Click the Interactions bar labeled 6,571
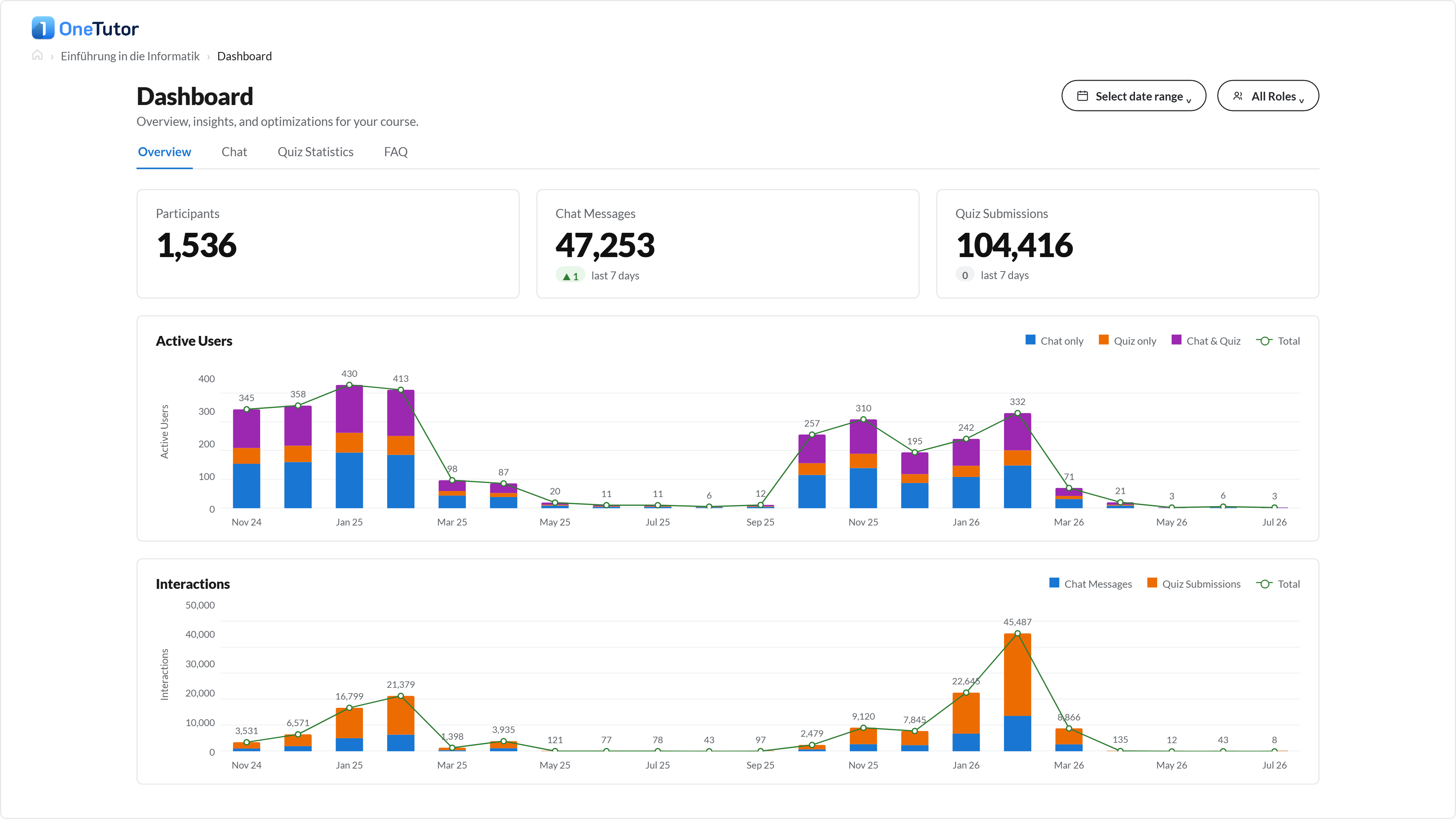 click(x=298, y=743)
